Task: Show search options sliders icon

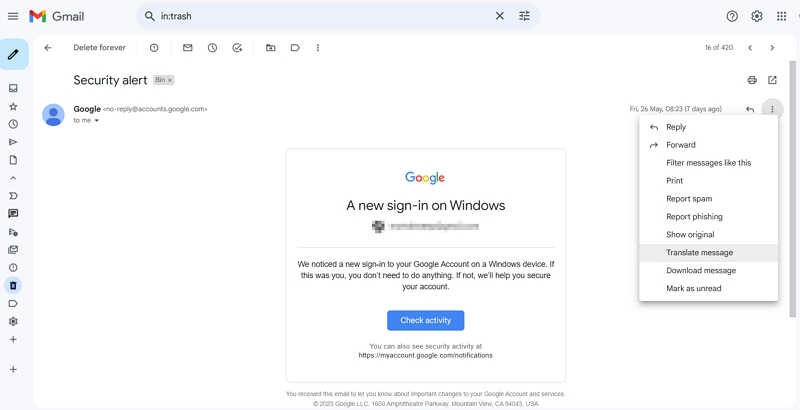Action: 524,16
